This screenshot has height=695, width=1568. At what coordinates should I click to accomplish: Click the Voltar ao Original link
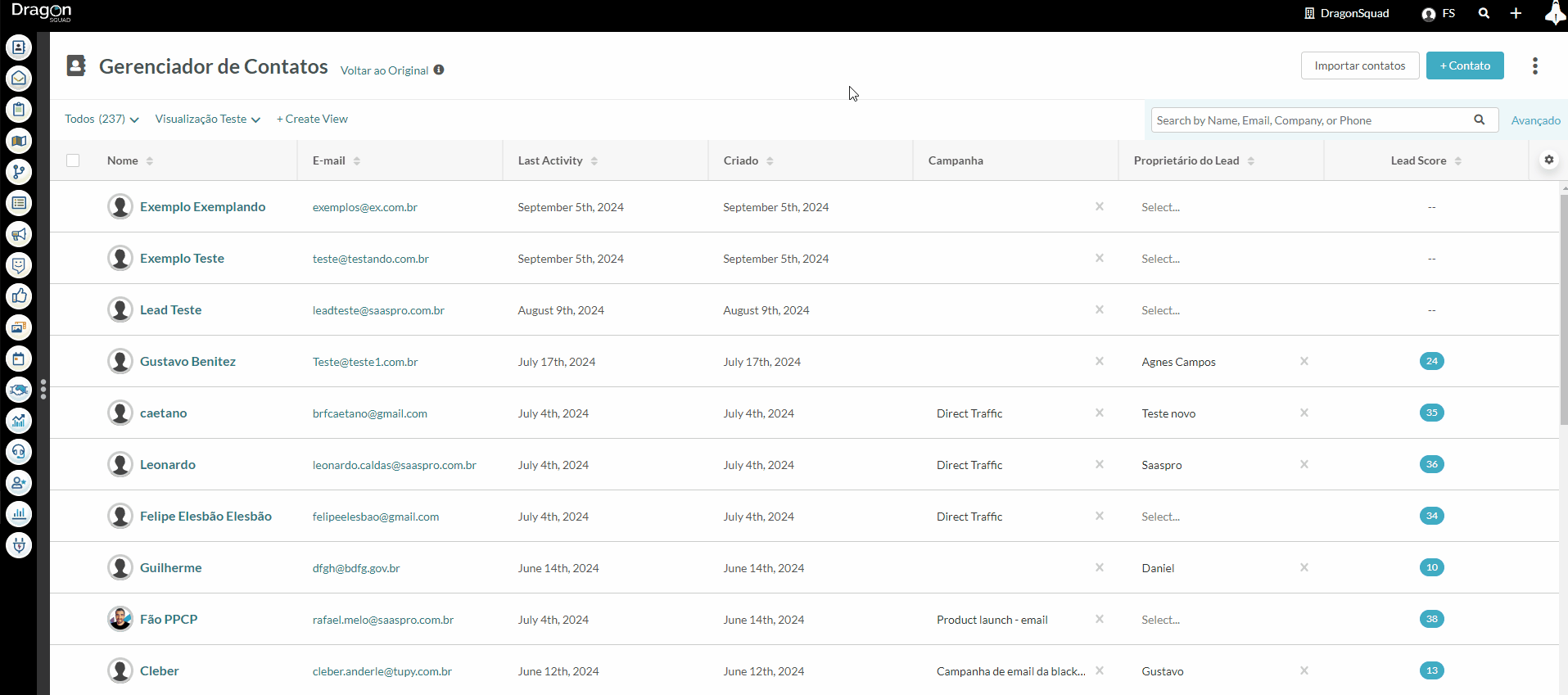click(x=384, y=70)
